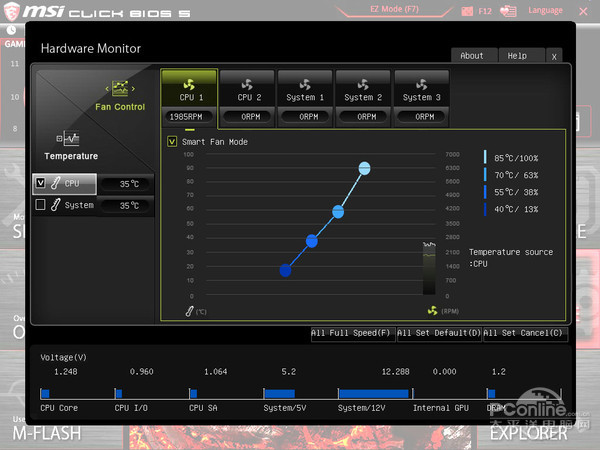The height and width of the screenshot is (450, 600).
Task: Click the 40℃/13% legend entry
Action: pyautogui.click(x=511, y=209)
